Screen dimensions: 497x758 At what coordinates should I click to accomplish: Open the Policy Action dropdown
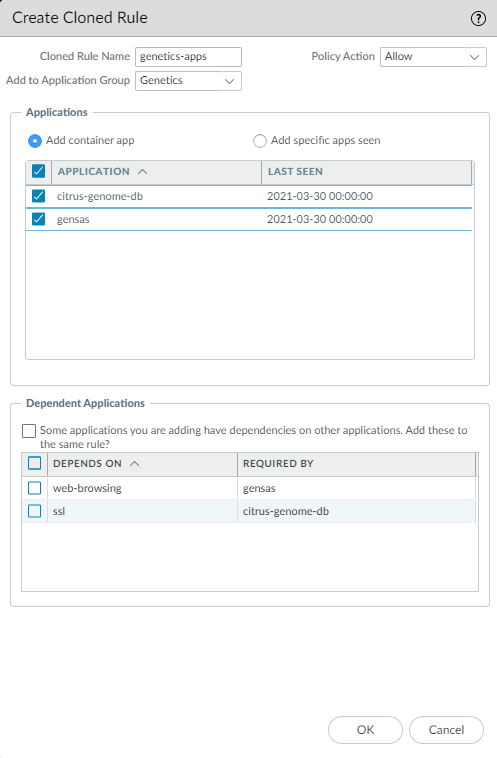coord(433,57)
